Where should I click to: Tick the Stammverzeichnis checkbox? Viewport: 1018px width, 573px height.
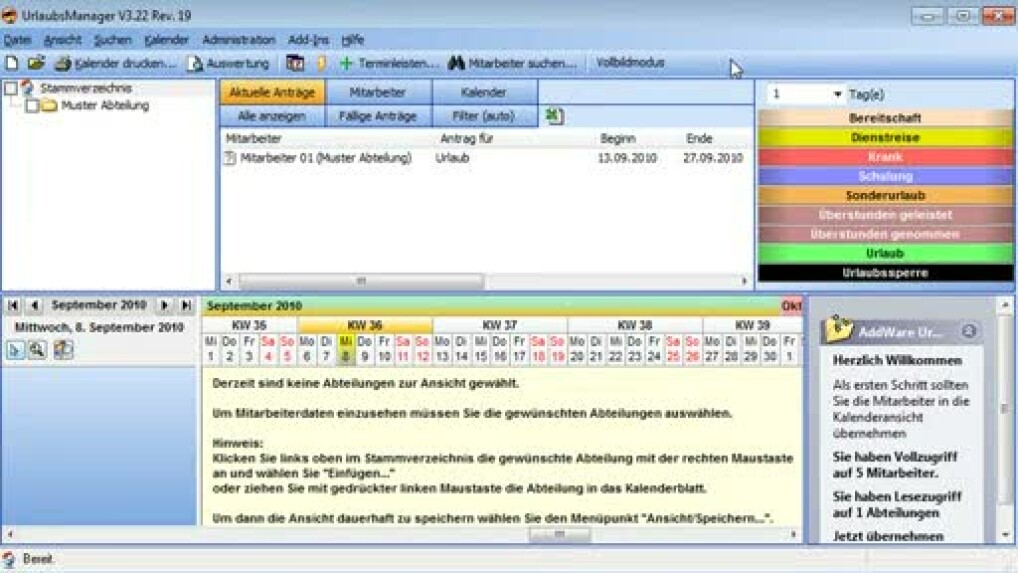point(11,89)
